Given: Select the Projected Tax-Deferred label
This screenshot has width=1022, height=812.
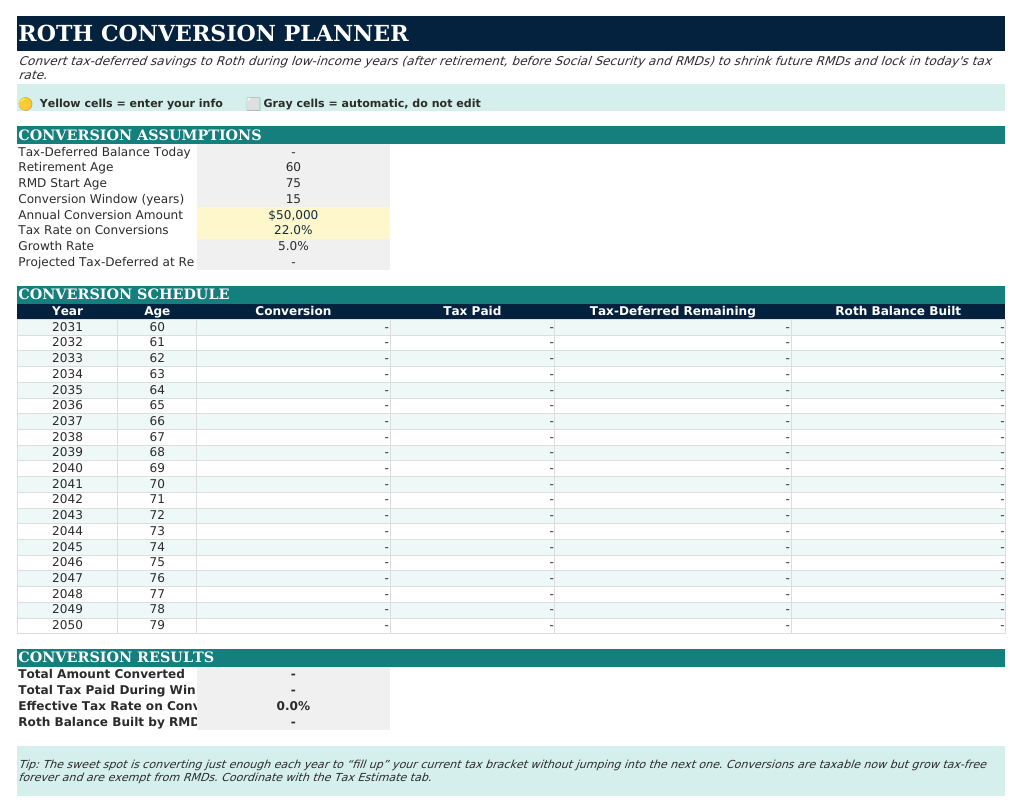Looking at the screenshot, I should pos(106,262).
